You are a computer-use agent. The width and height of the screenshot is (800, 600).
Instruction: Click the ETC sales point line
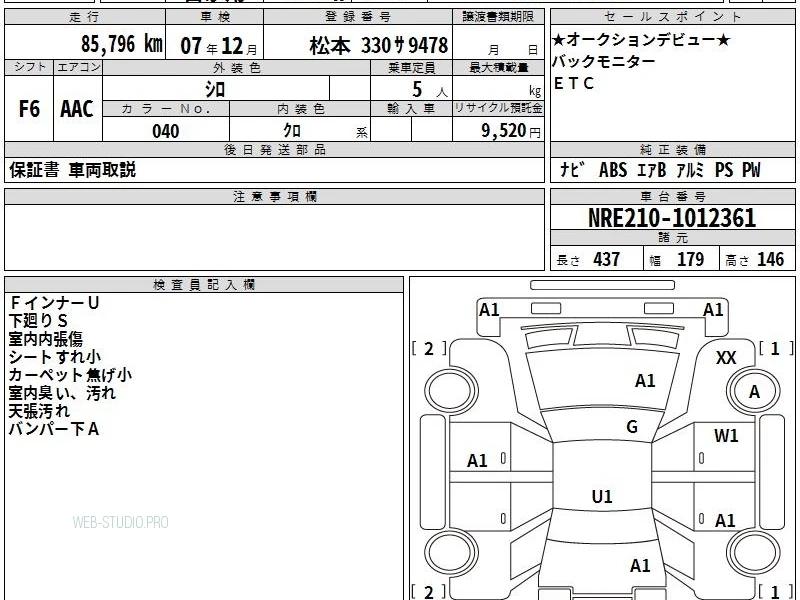[x=574, y=83]
